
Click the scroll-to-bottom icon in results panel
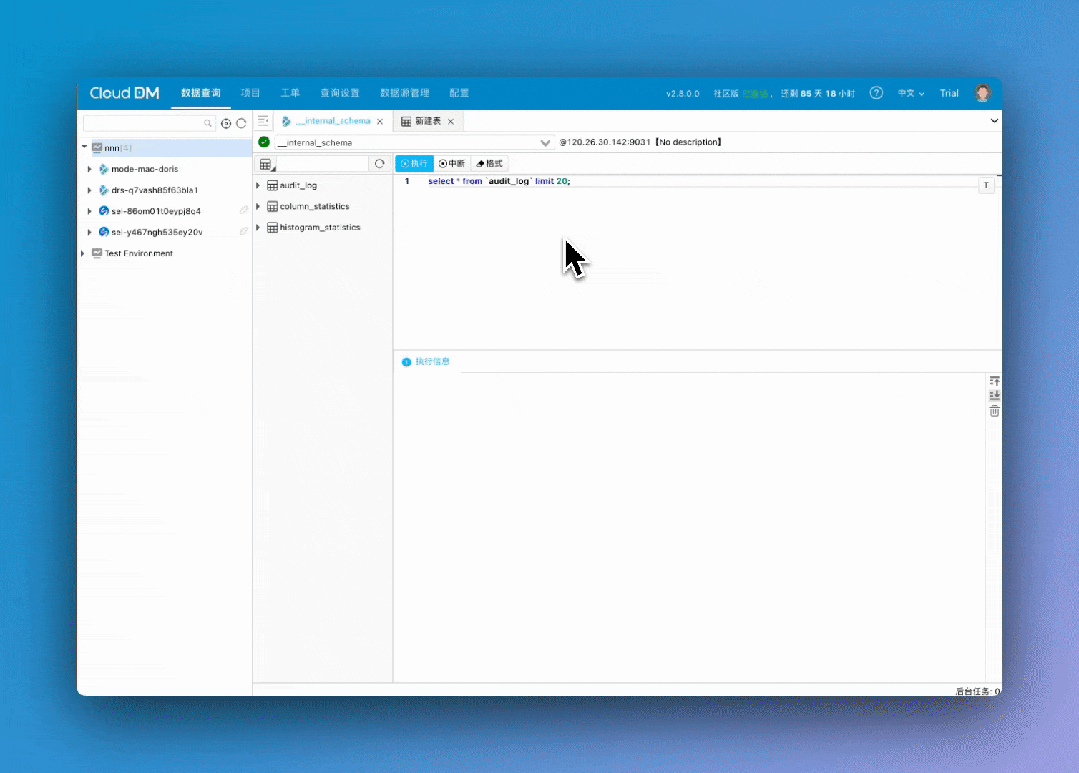[x=994, y=396]
